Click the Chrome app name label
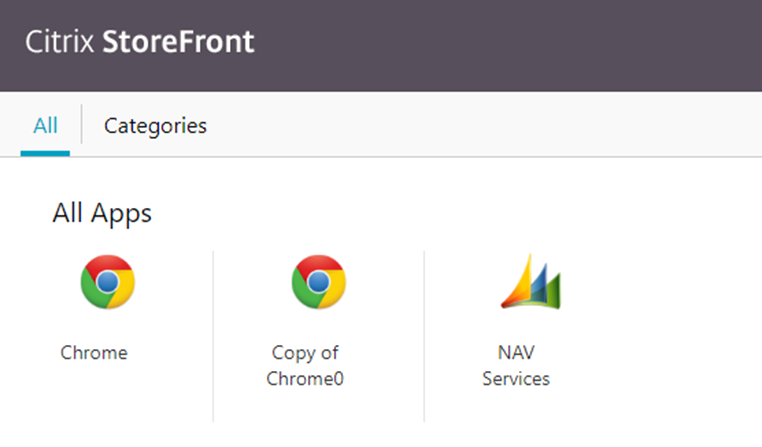Screen dimensions: 762x447 coord(94,353)
